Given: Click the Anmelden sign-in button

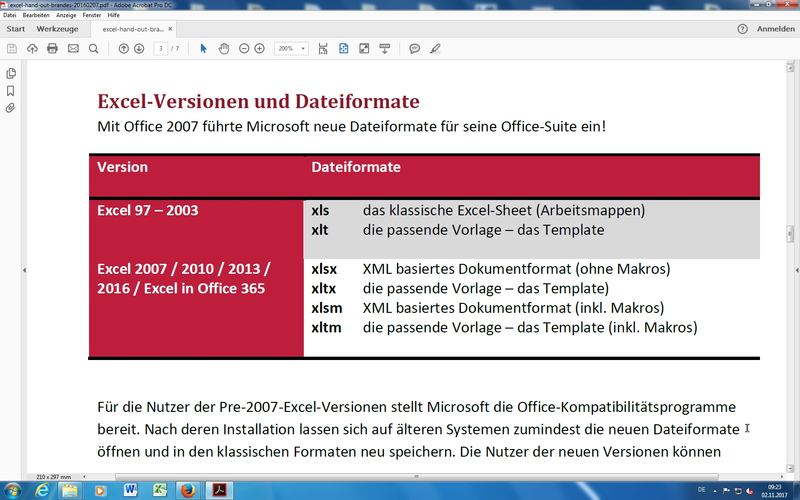Looking at the screenshot, I should point(776,29).
